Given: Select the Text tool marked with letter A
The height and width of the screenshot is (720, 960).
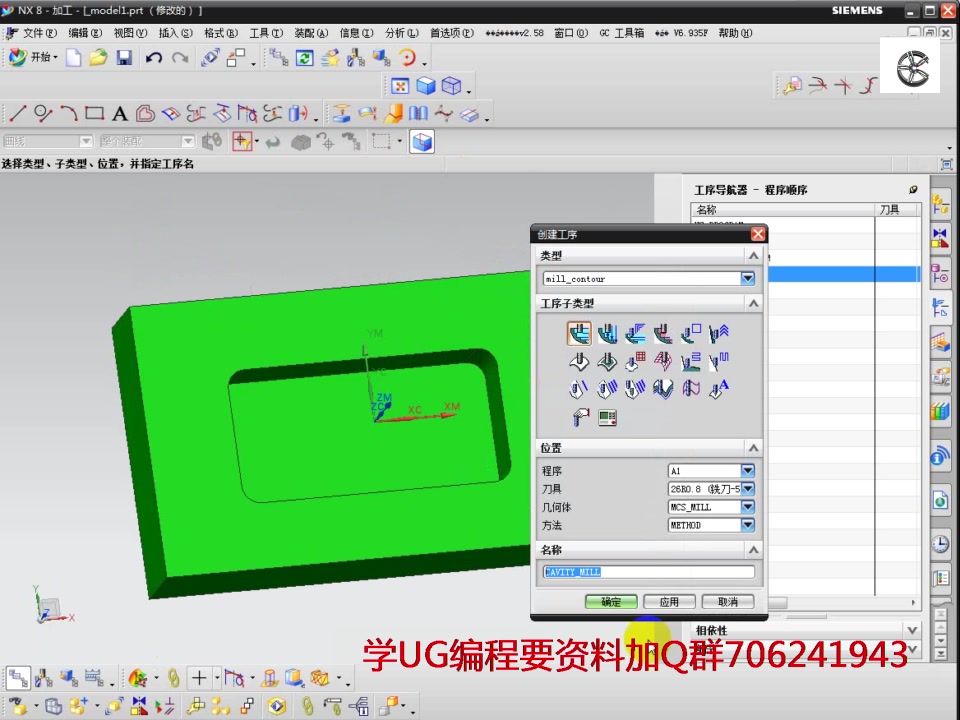Looking at the screenshot, I should click(x=119, y=114).
